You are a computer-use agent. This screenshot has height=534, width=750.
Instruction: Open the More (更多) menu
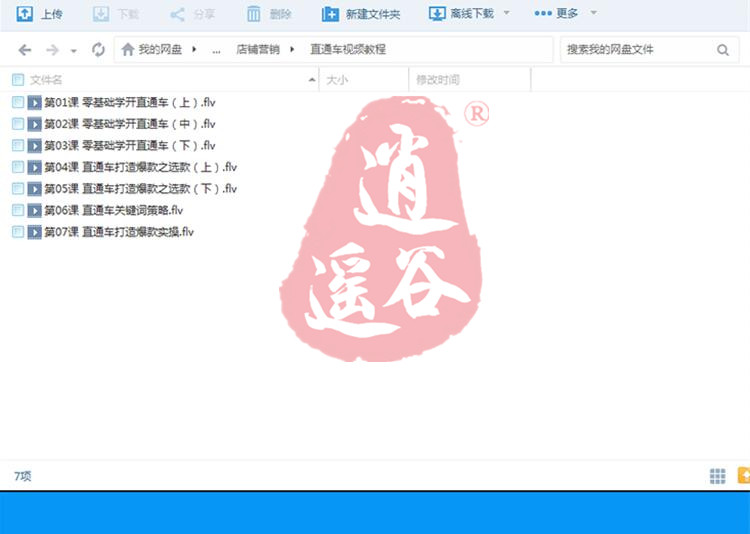click(x=556, y=13)
